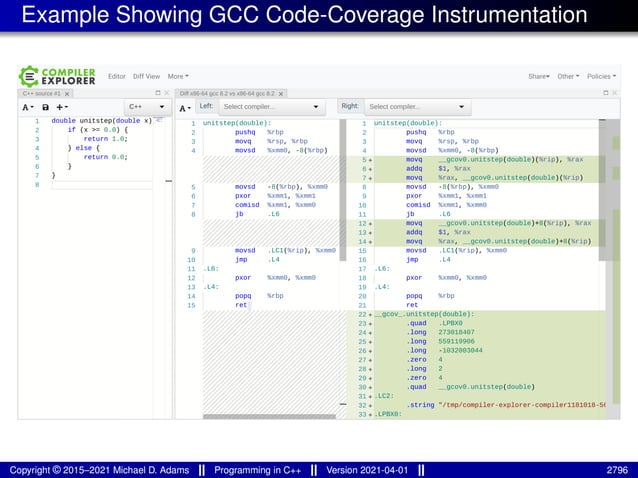Open the plus add-new menu in source pane
The width and height of the screenshot is (638, 478).
(62, 107)
